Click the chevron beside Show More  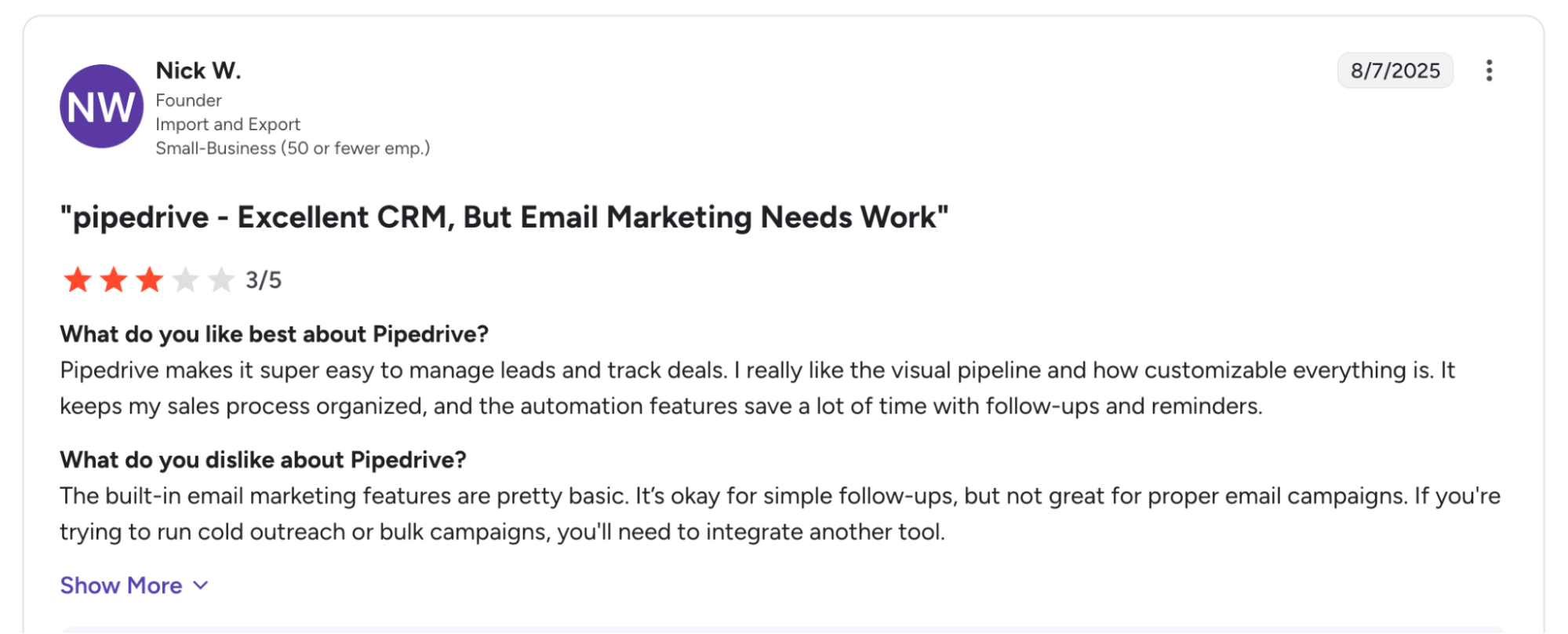(x=201, y=585)
